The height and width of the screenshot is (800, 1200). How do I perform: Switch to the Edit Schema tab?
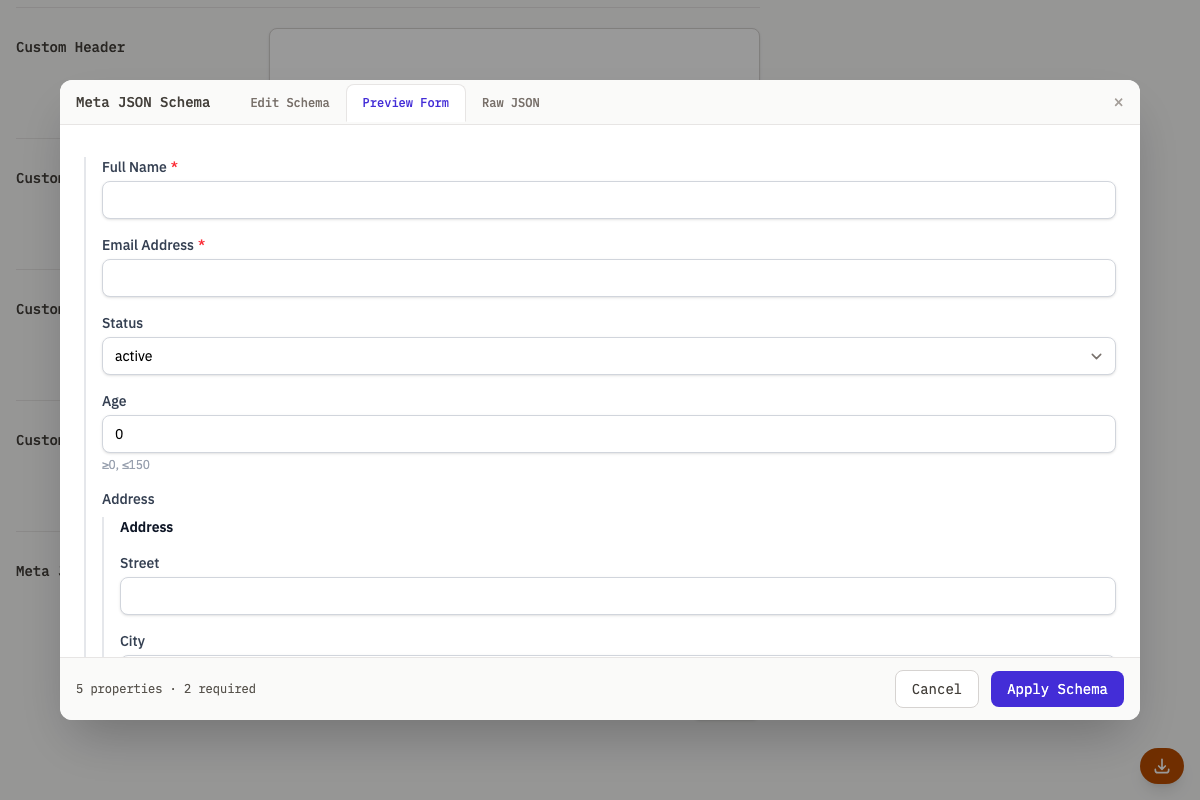click(289, 103)
